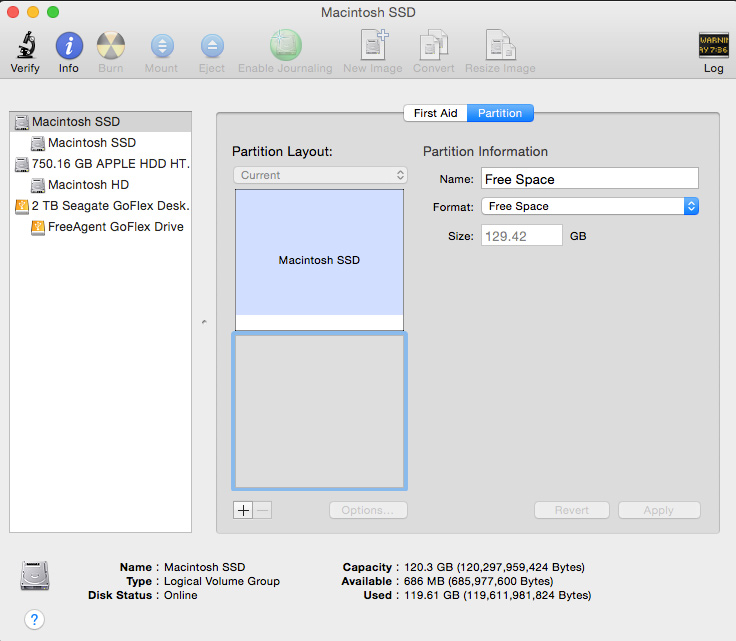Remove partition with the minus button
The image size is (736, 641).
point(263,510)
